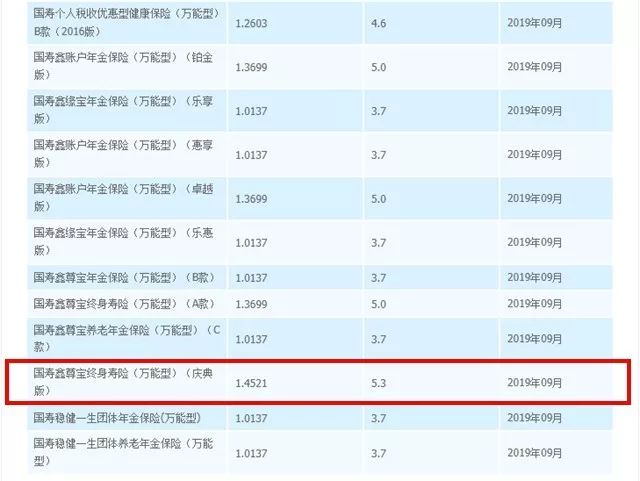The width and height of the screenshot is (640, 481).
Task: Select product name 国寿鑫尊宝养老年金保险（C款）
Action: (127, 338)
